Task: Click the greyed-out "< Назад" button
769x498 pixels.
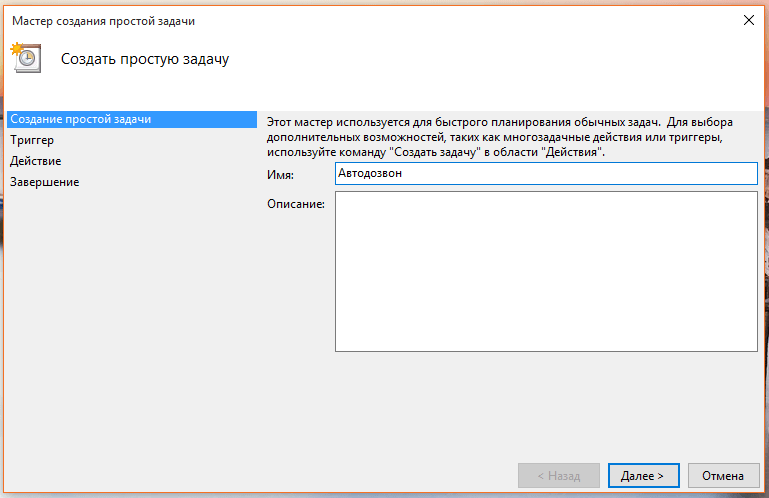Action: coord(559,475)
